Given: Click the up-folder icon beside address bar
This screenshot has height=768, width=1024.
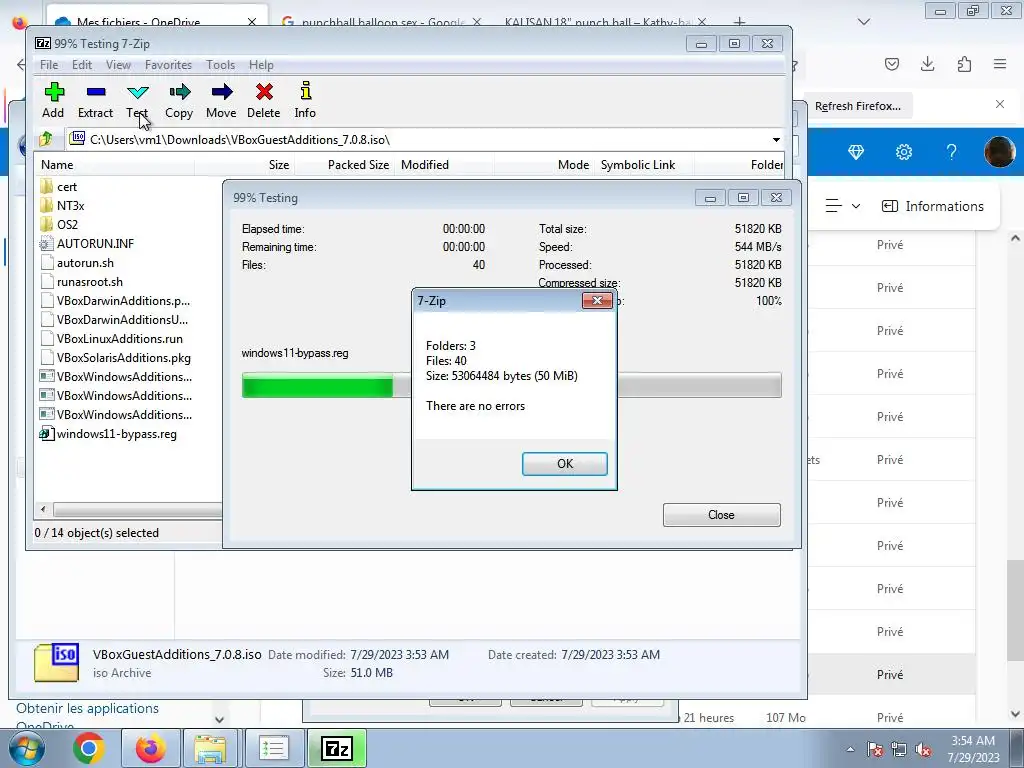Looking at the screenshot, I should [x=46, y=139].
